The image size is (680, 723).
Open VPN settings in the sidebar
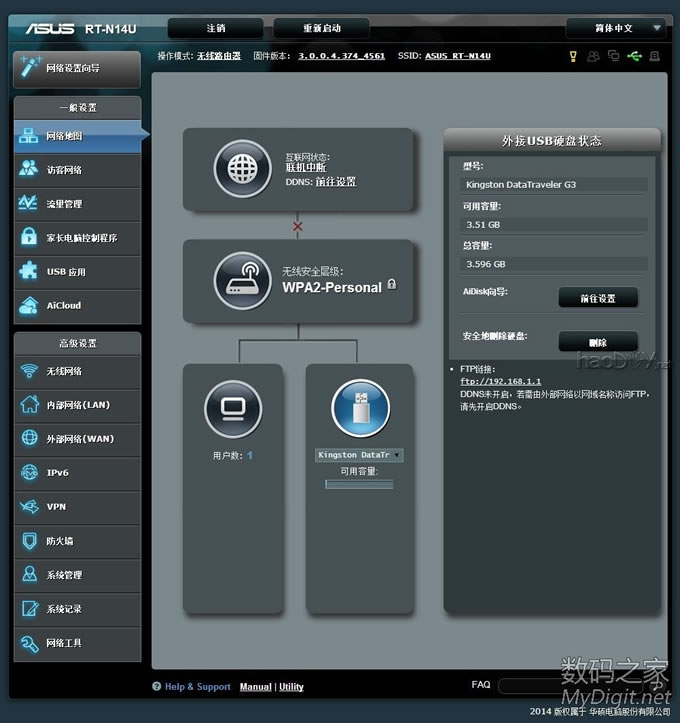77,507
